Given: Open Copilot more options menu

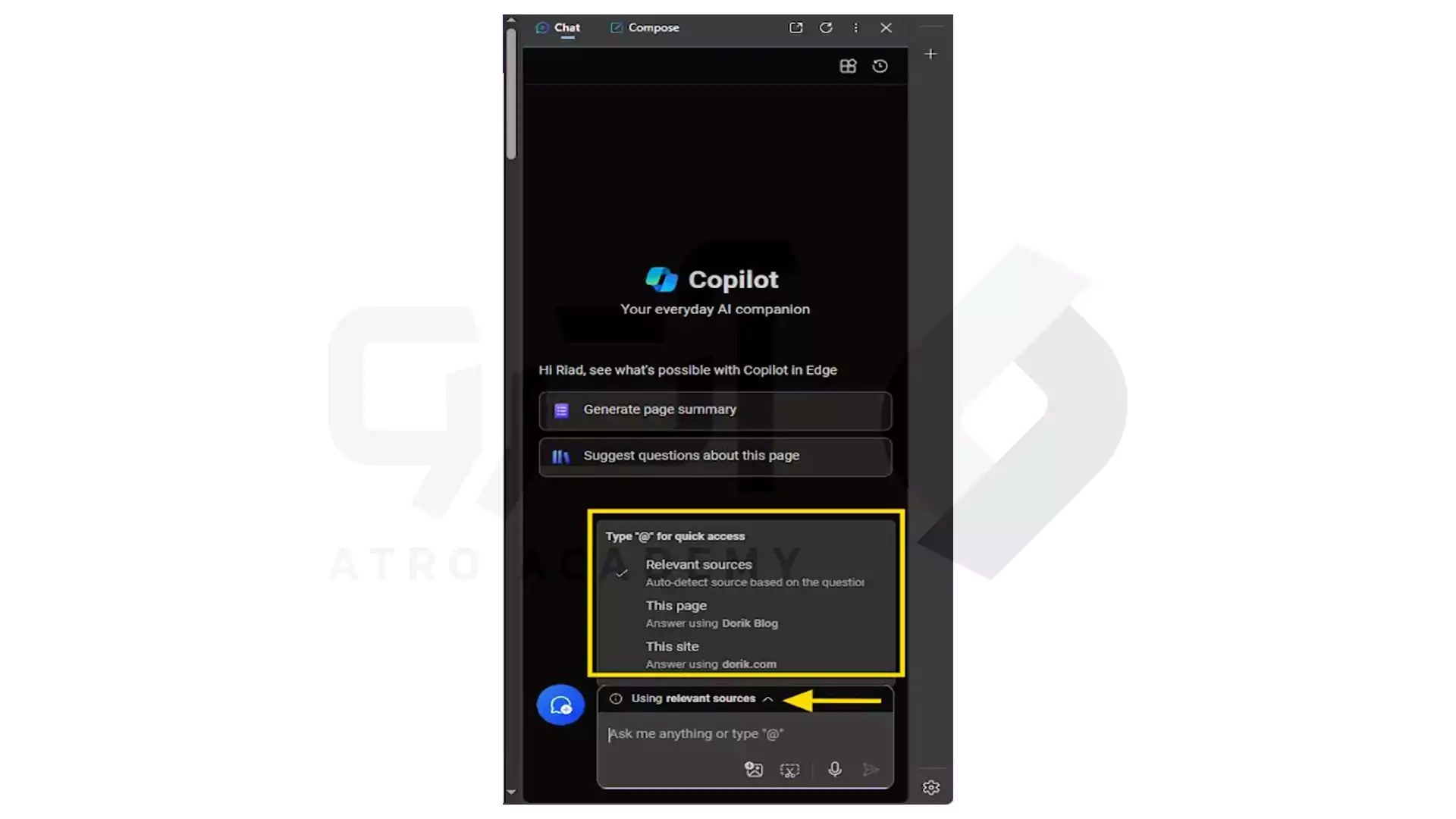Looking at the screenshot, I should [855, 27].
